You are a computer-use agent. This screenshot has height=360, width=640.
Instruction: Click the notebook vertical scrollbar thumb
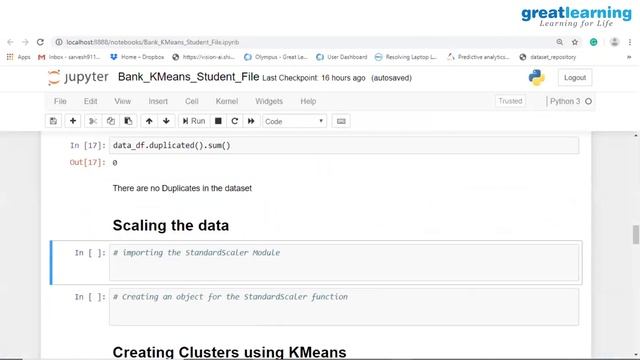[x=636, y=234]
